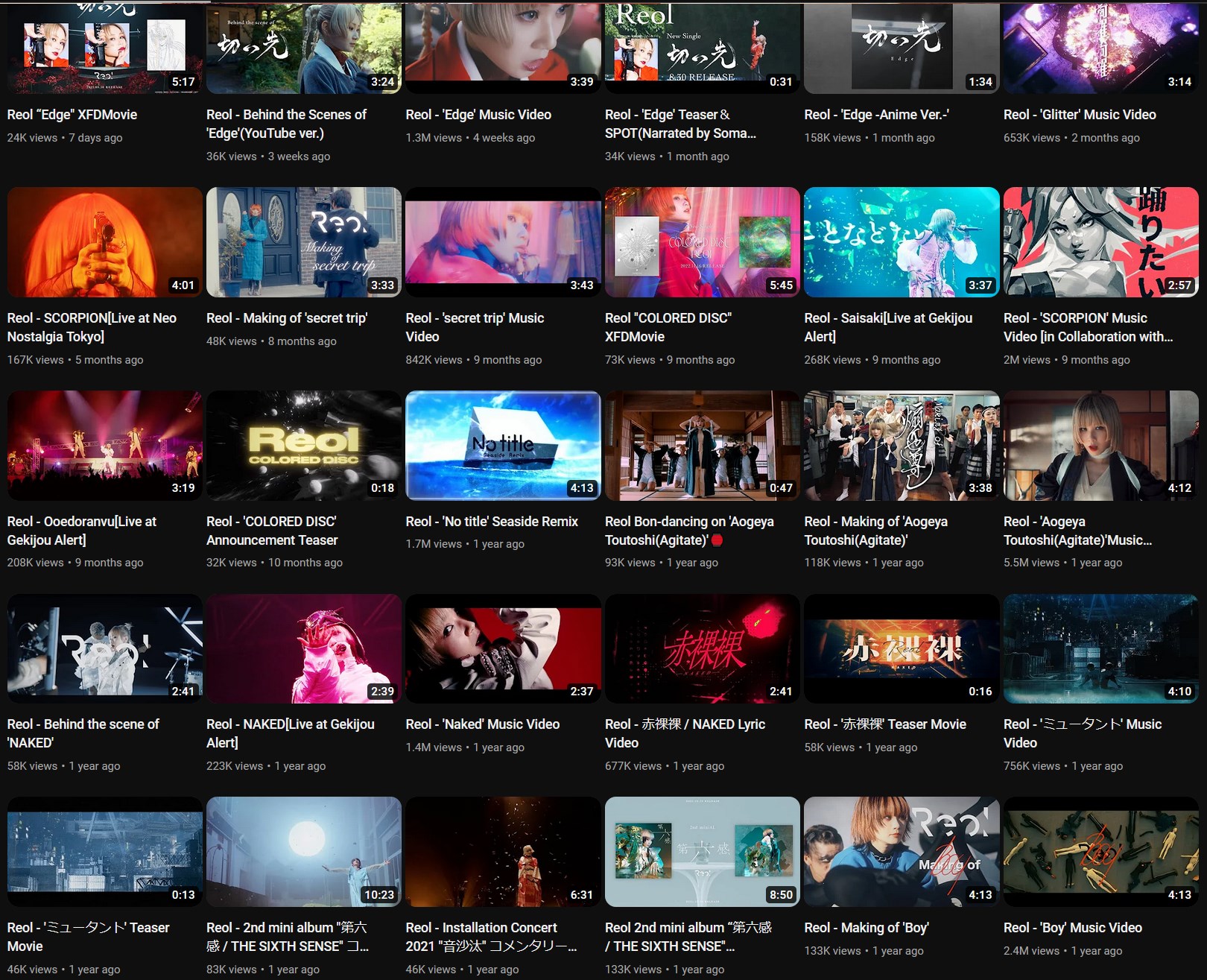The image size is (1207, 980).
Task: Open the 'Edge -Anime Ver.-' thumbnail
Action: 902,48
